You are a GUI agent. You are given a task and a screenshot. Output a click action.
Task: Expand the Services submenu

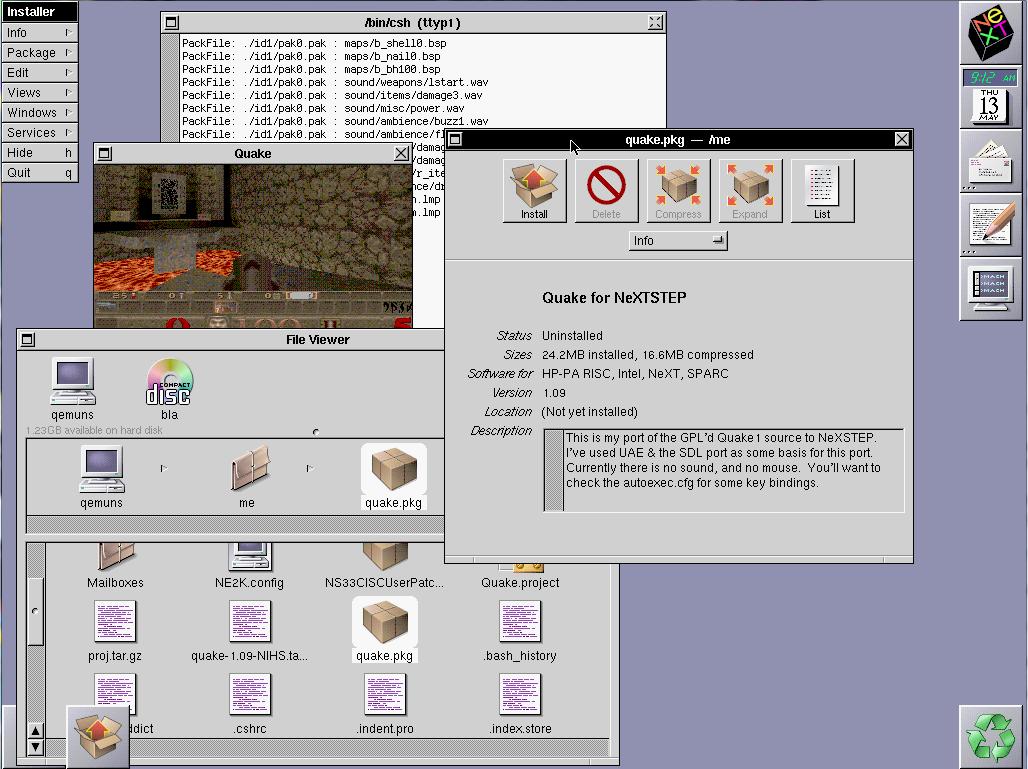click(40, 132)
